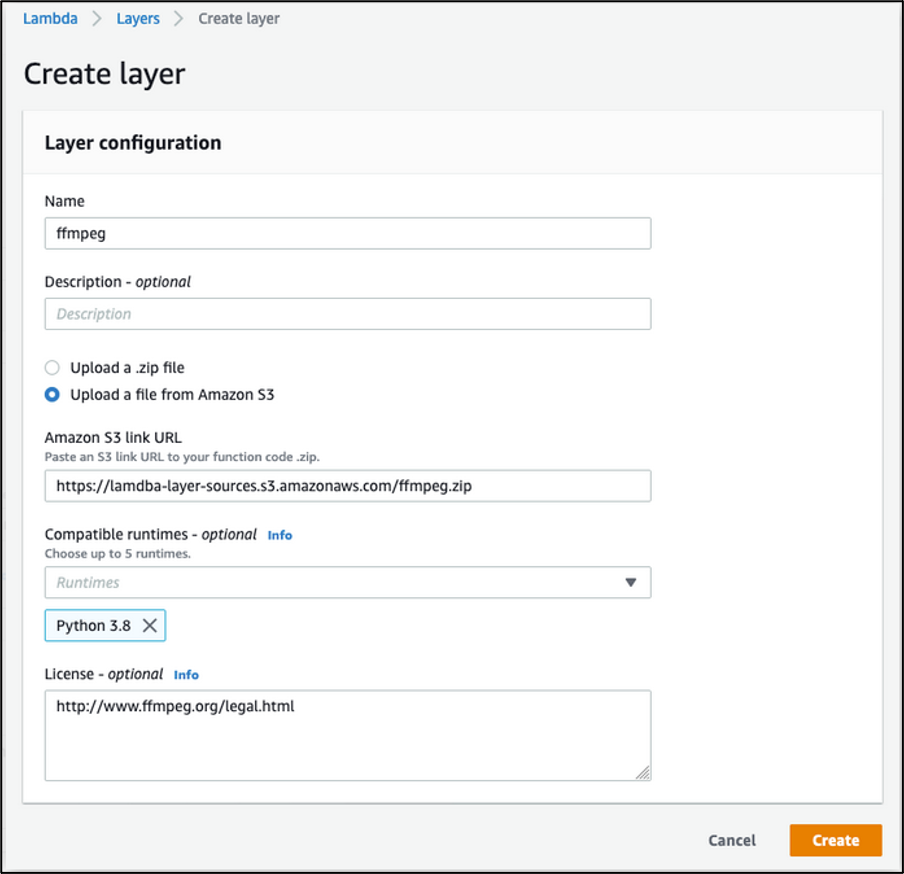The image size is (904, 874).
Task: Click the empty Description field
Action: tap(347, 313)
